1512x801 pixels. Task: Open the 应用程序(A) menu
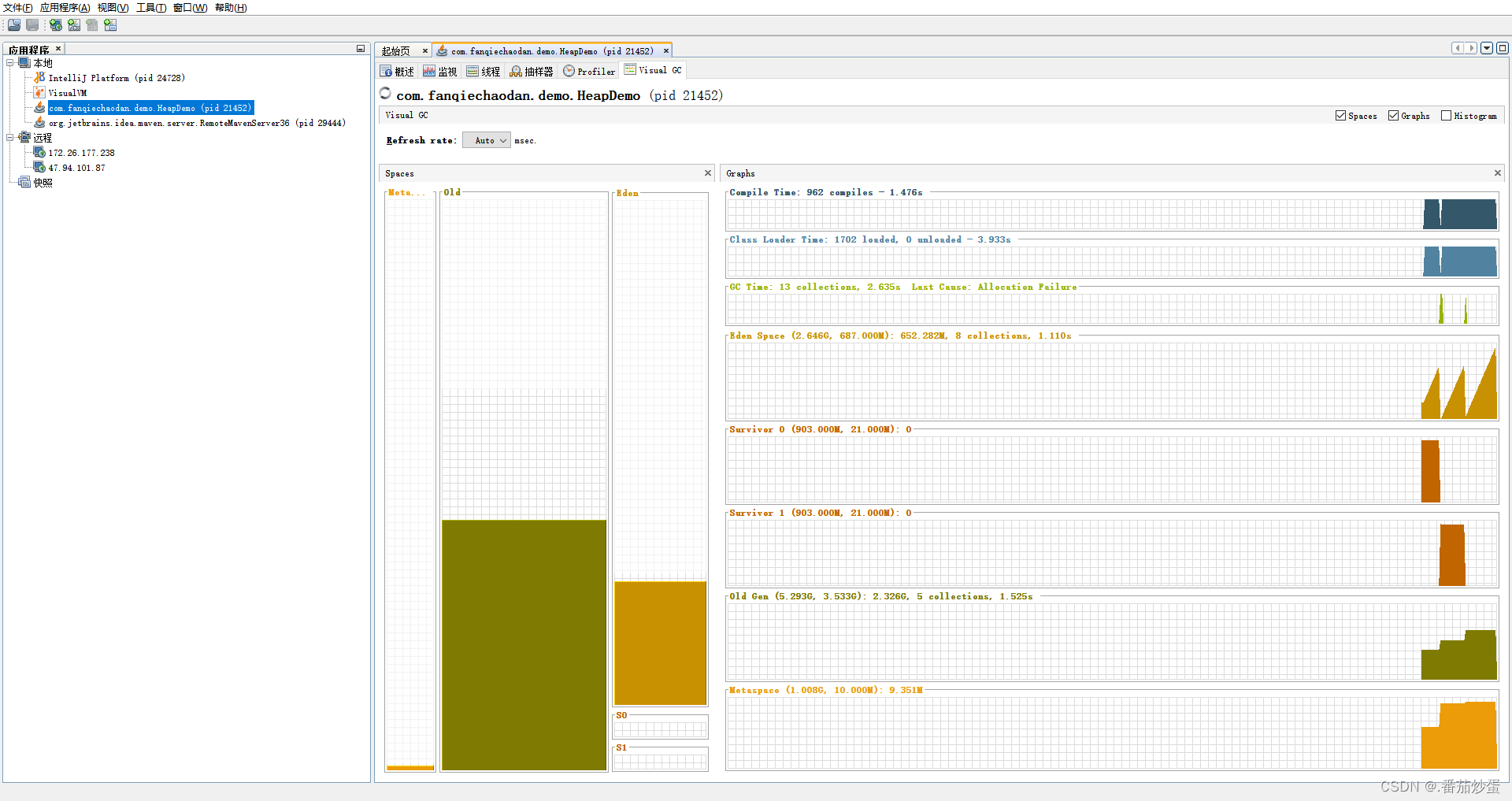click(x=65, y=8)
